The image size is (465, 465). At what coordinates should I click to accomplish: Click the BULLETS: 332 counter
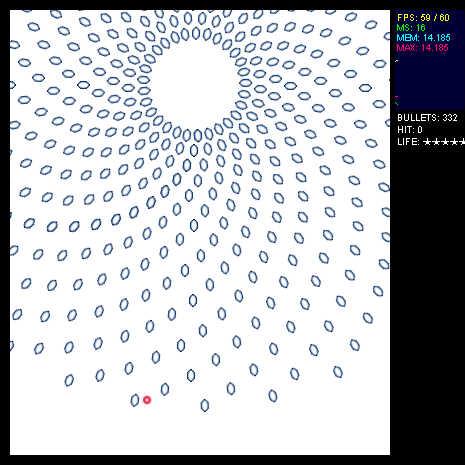427,118
